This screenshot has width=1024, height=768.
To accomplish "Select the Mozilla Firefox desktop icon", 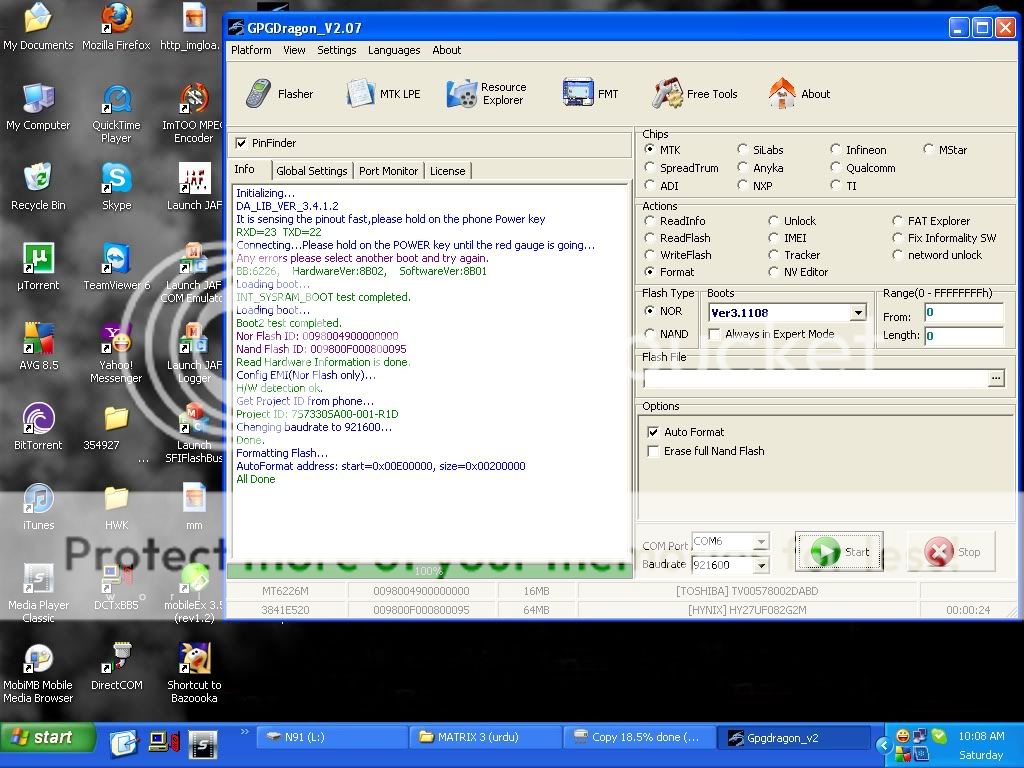I will click(116, 27).
